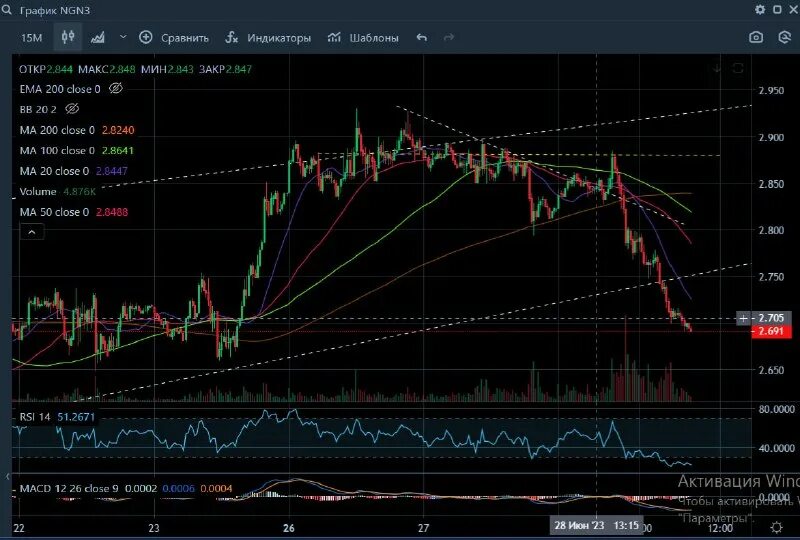Switch to the area chart type icon
The width and height of the screenshot is (800, 540).
point(97,37)
